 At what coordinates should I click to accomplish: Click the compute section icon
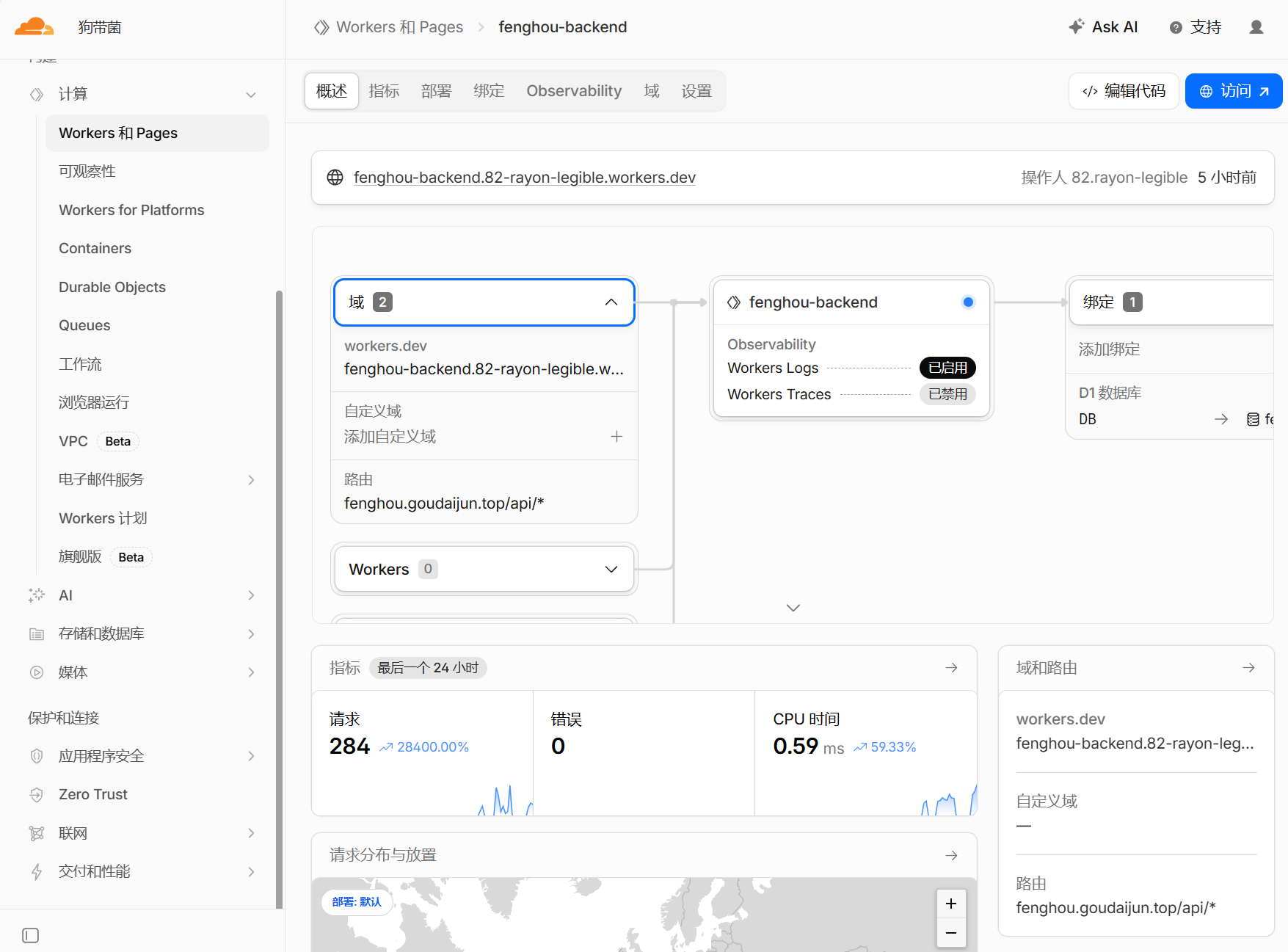[37, 94]
